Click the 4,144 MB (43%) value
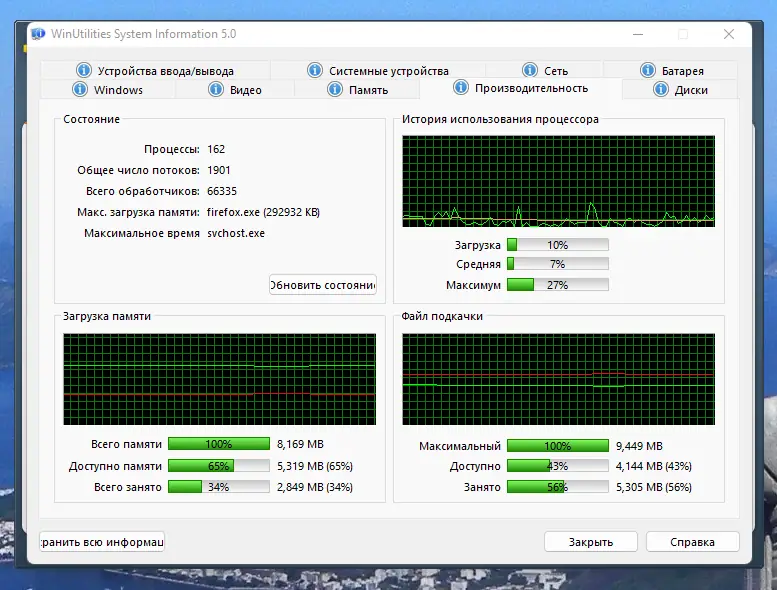This screenshot has height=590, width=777. click(x=654, y=466)
